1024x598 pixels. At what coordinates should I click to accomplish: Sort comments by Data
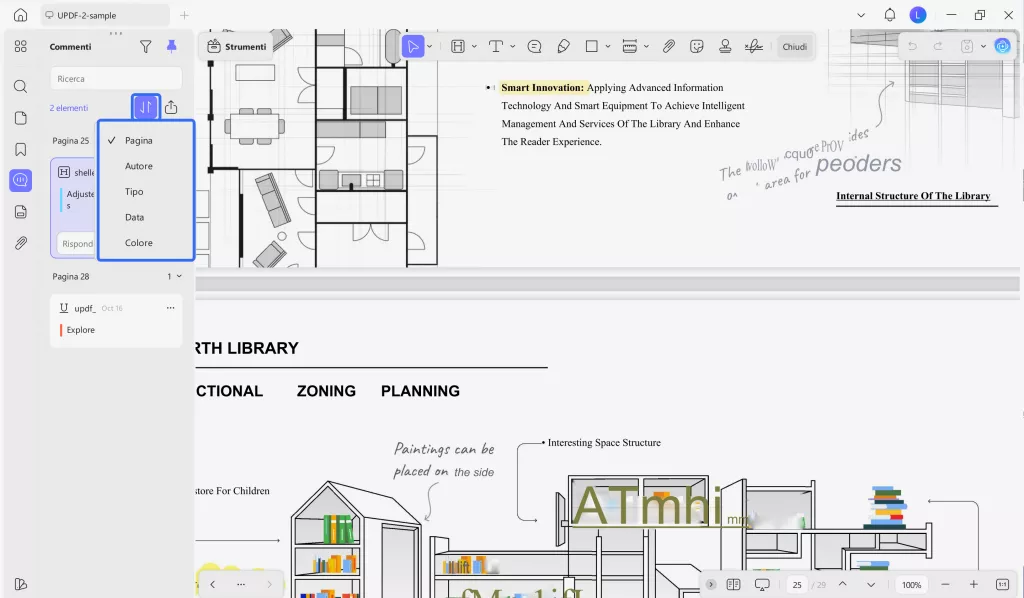pyautogui.click(x=146, y=217)
